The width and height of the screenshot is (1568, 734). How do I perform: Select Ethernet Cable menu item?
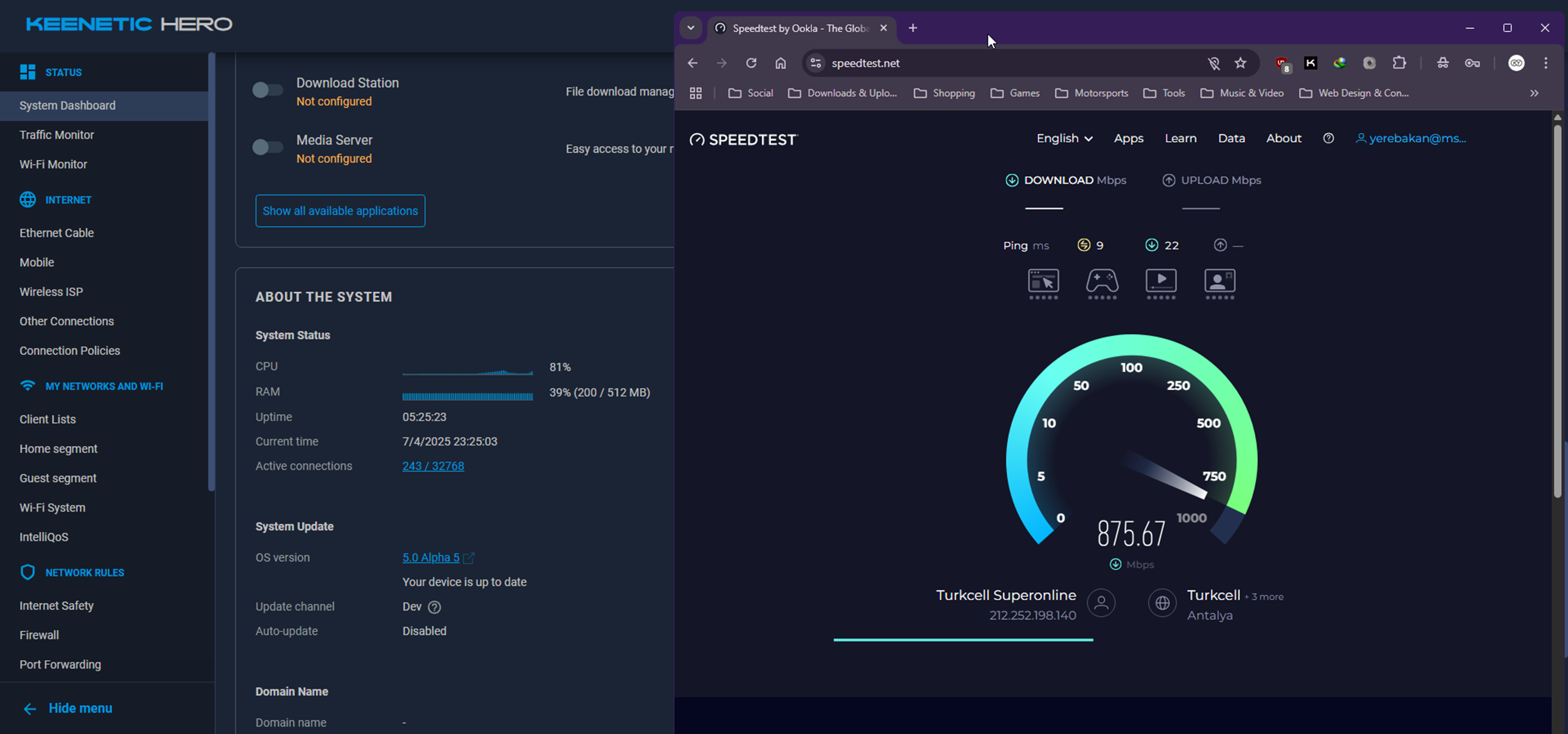(x=56, y=233)
